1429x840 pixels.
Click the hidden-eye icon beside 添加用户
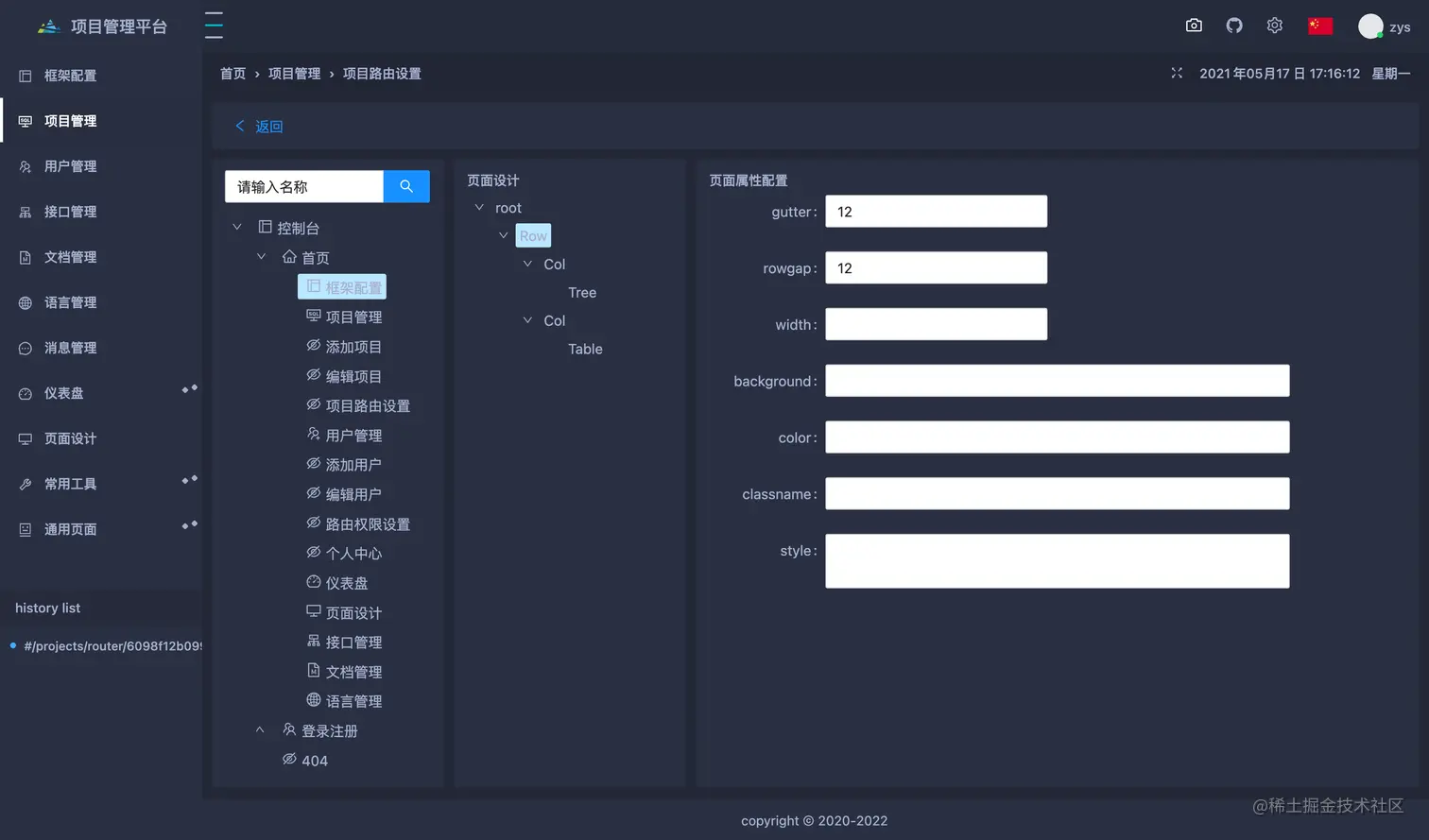click(x=314, y=464)
